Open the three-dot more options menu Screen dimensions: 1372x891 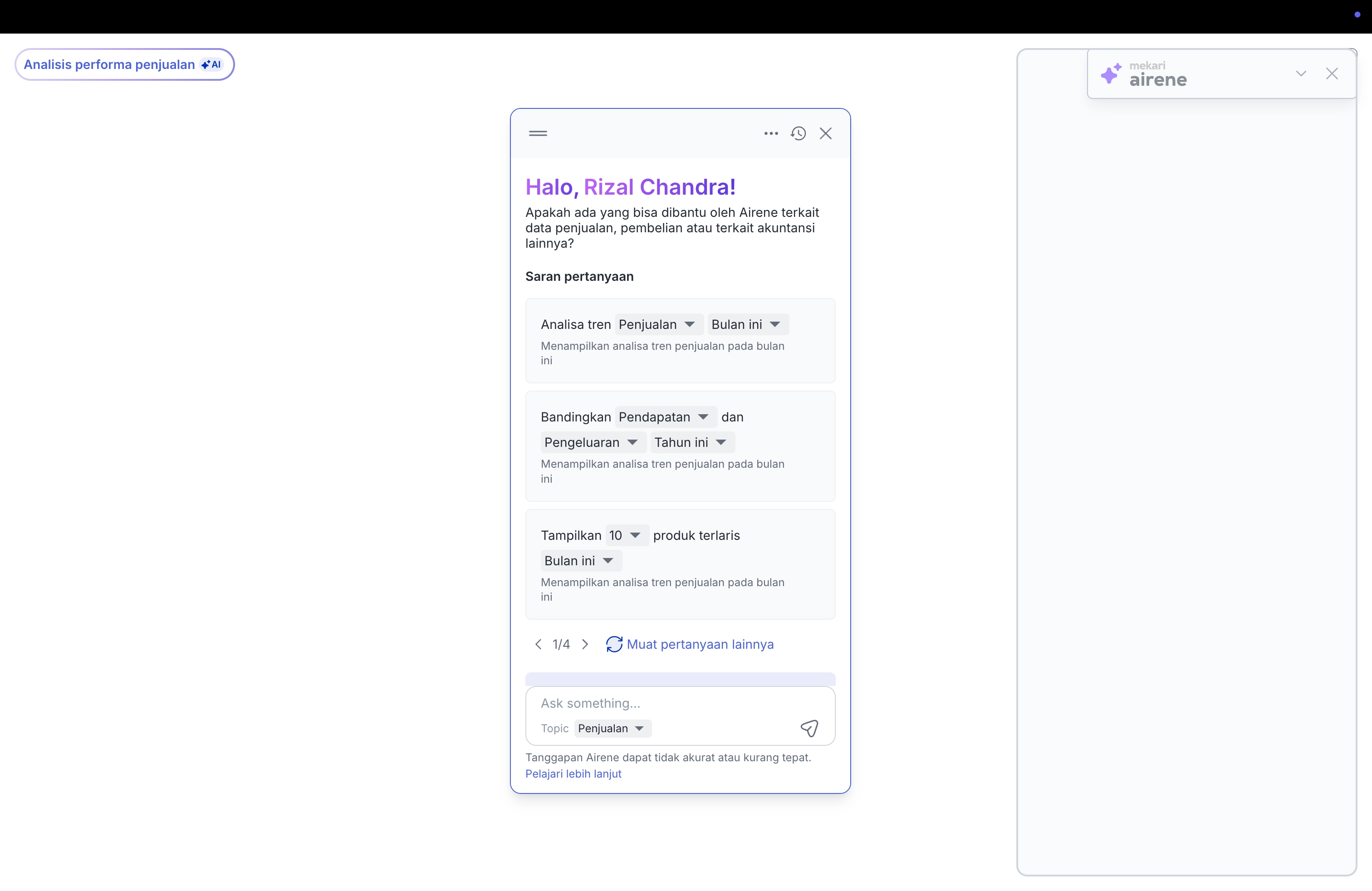[771, 134]
